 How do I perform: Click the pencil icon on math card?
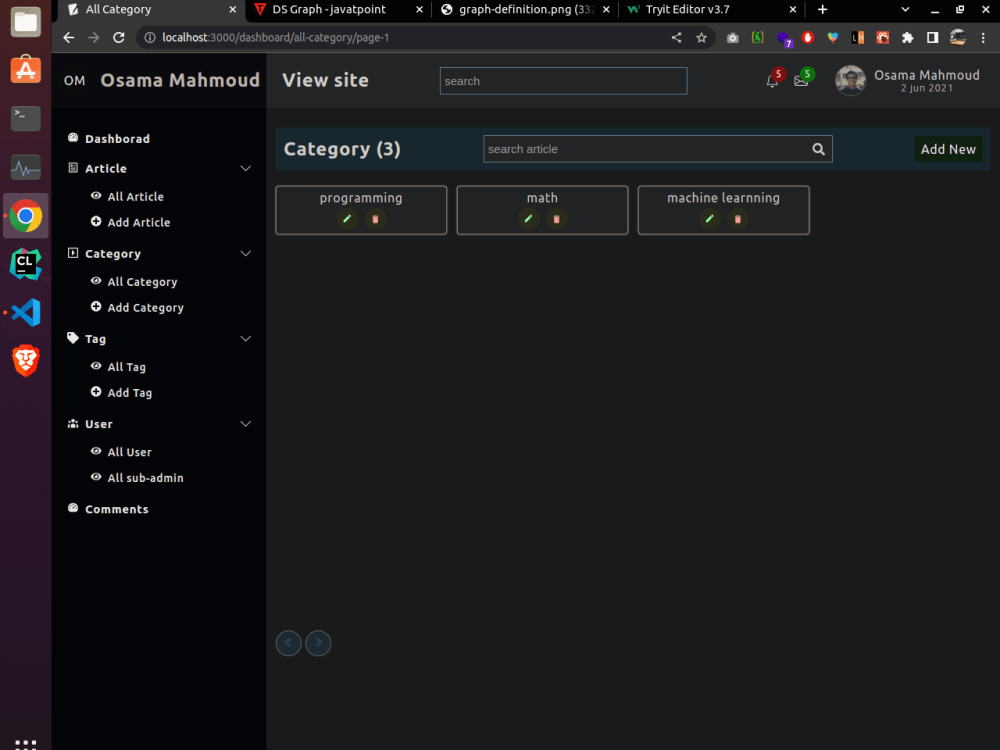coord(528,219)
